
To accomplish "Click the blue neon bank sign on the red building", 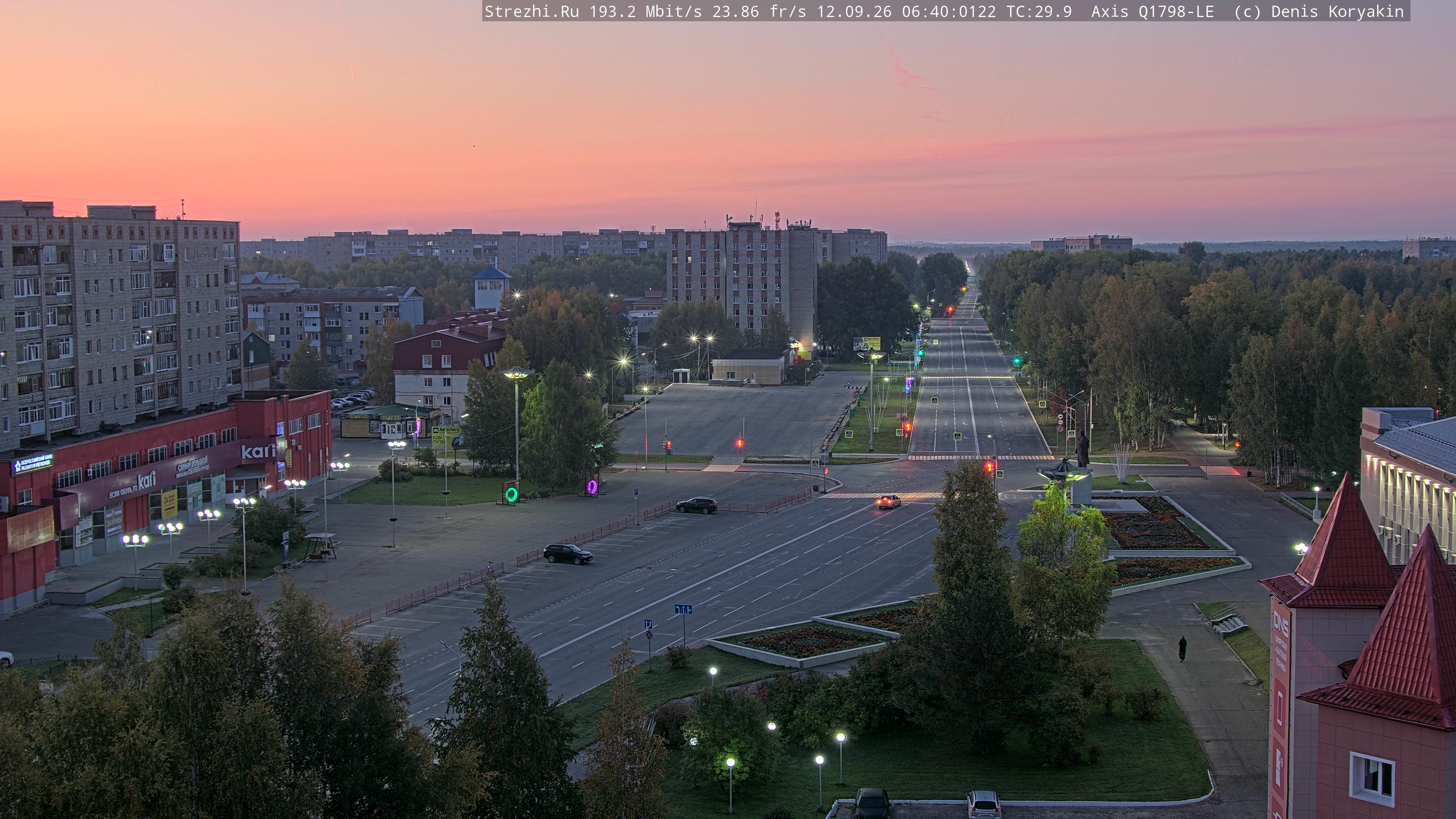I will (33, 464).
